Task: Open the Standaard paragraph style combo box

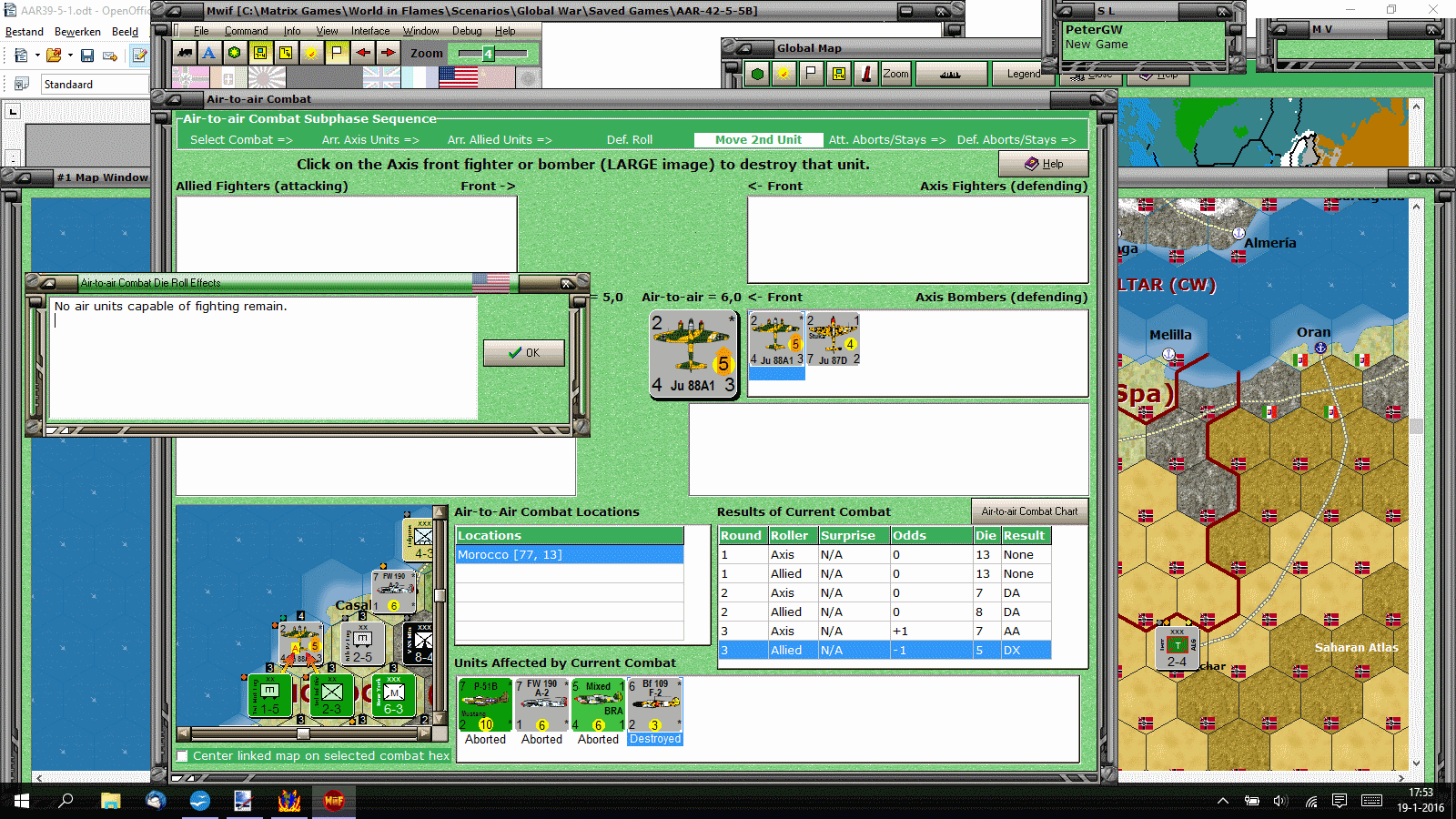Action: coord(95,85)
